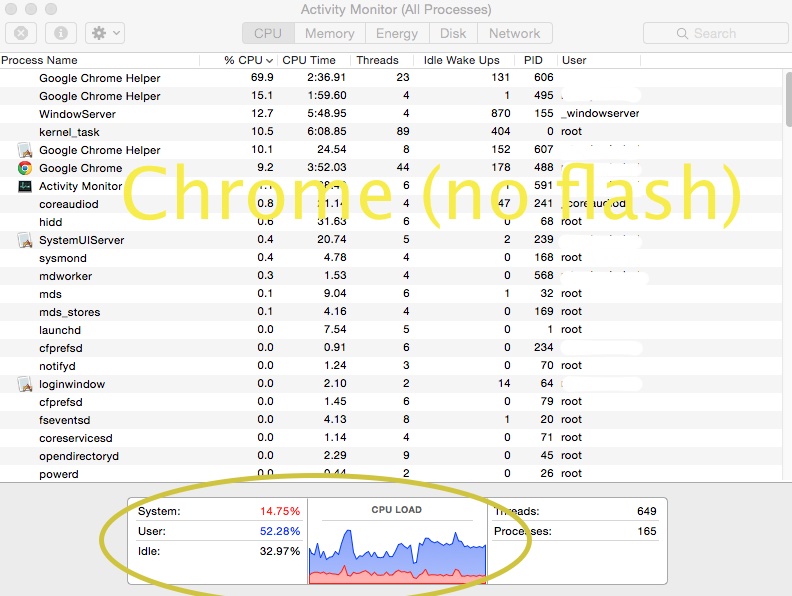Screen dimensions: 792x596
Task: Sort by User column header
Action: [x=599, y=60]
